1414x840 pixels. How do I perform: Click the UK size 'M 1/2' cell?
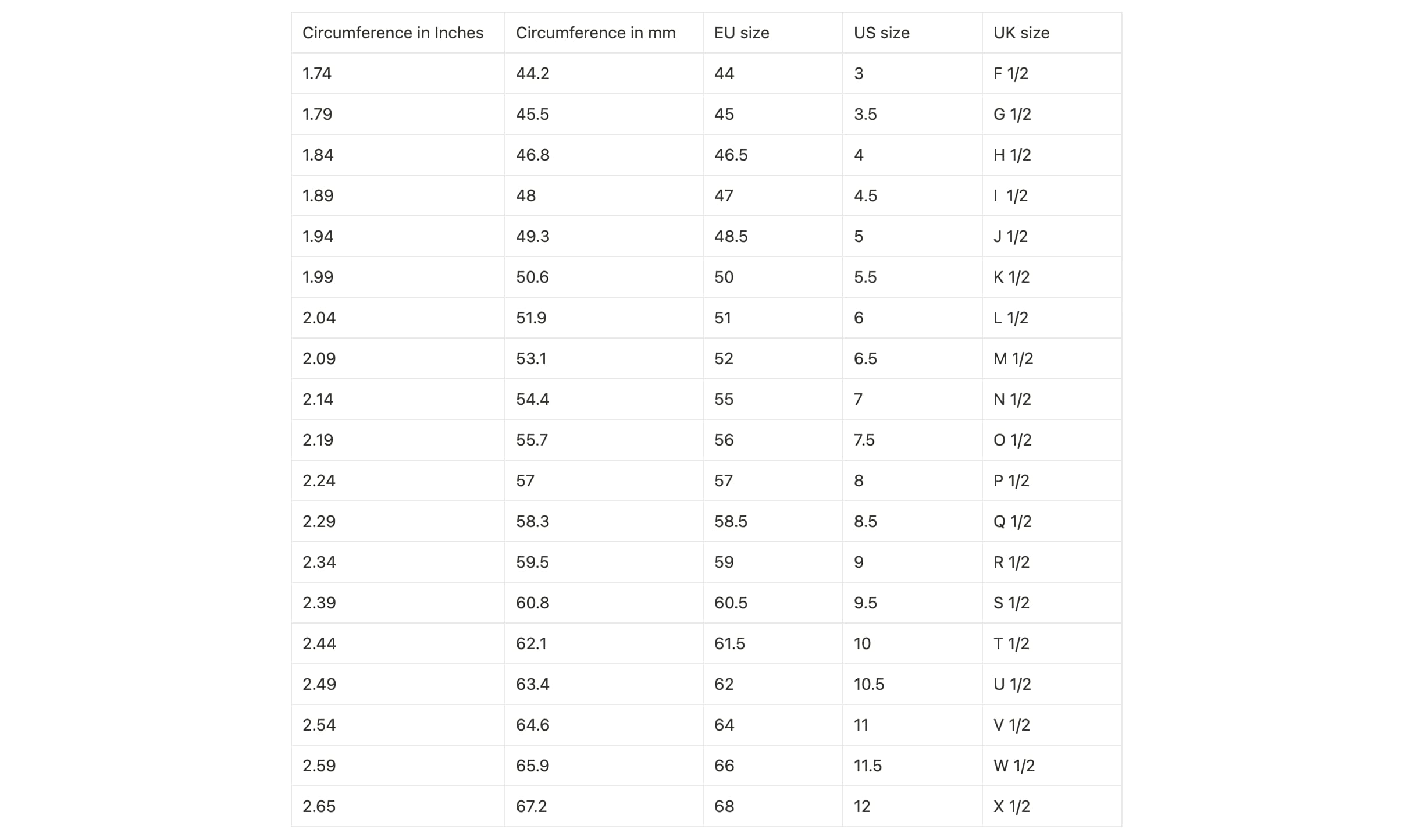point(1013,359)
